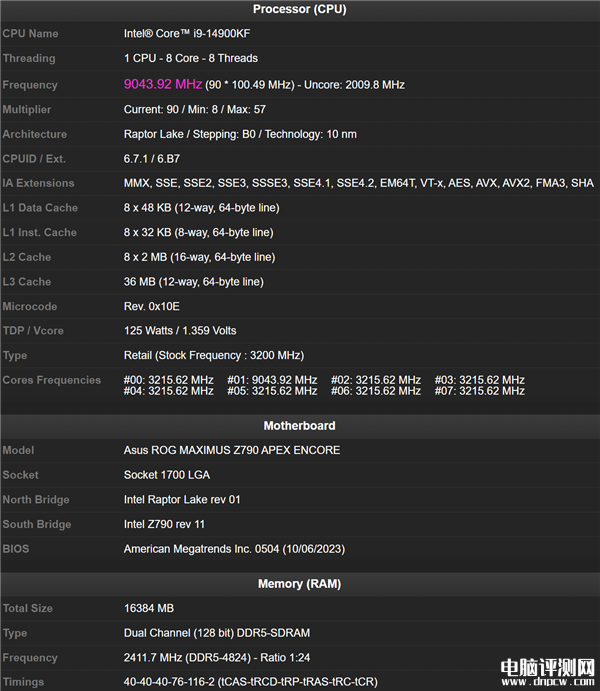This screenshot has height=691, width=600.
Task: Click the IA Extensions row label
Action: coord(38,183)
